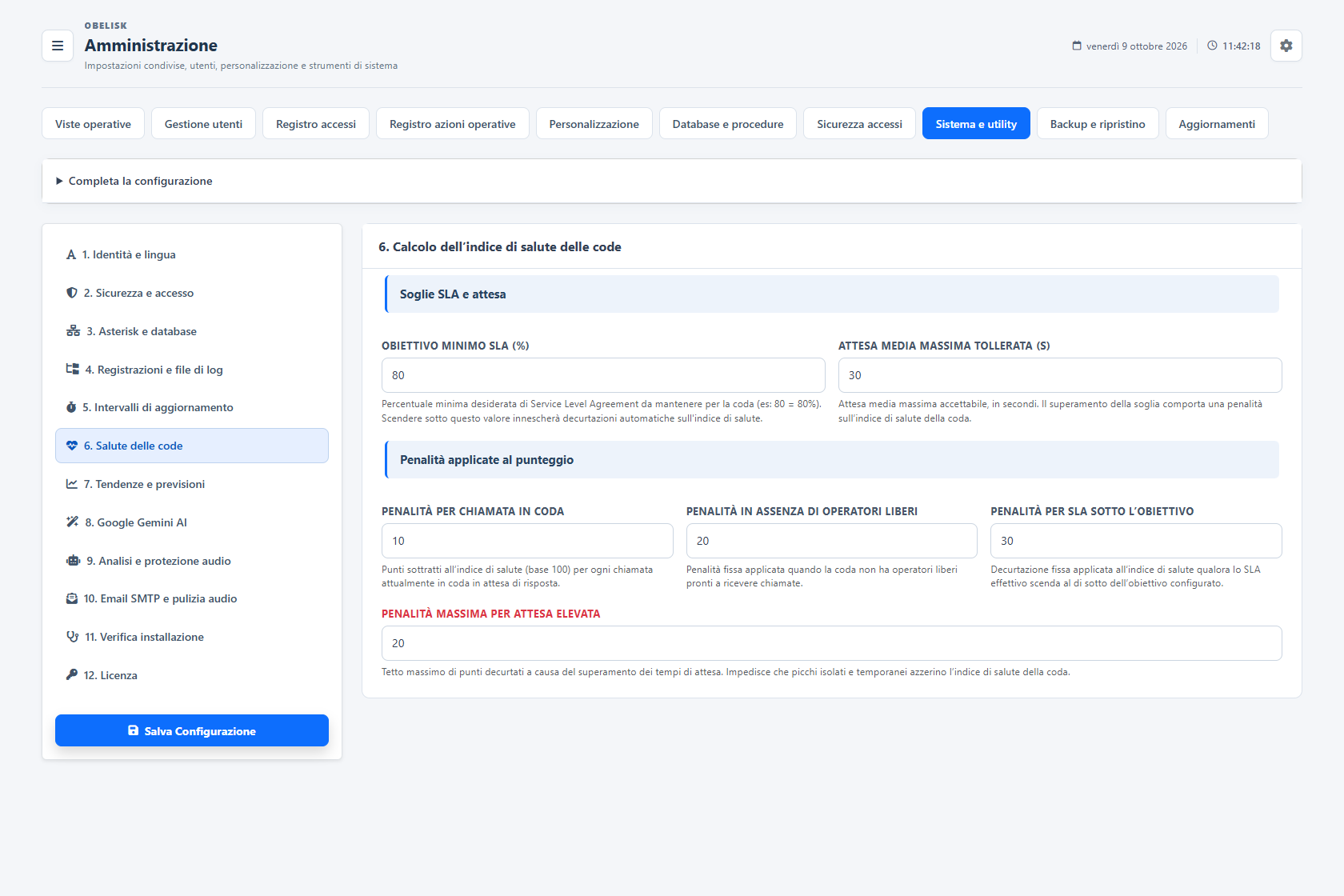1344x896 pixels.
Task: Open section 2. Sicurezza e accesso
Action: 192,293
